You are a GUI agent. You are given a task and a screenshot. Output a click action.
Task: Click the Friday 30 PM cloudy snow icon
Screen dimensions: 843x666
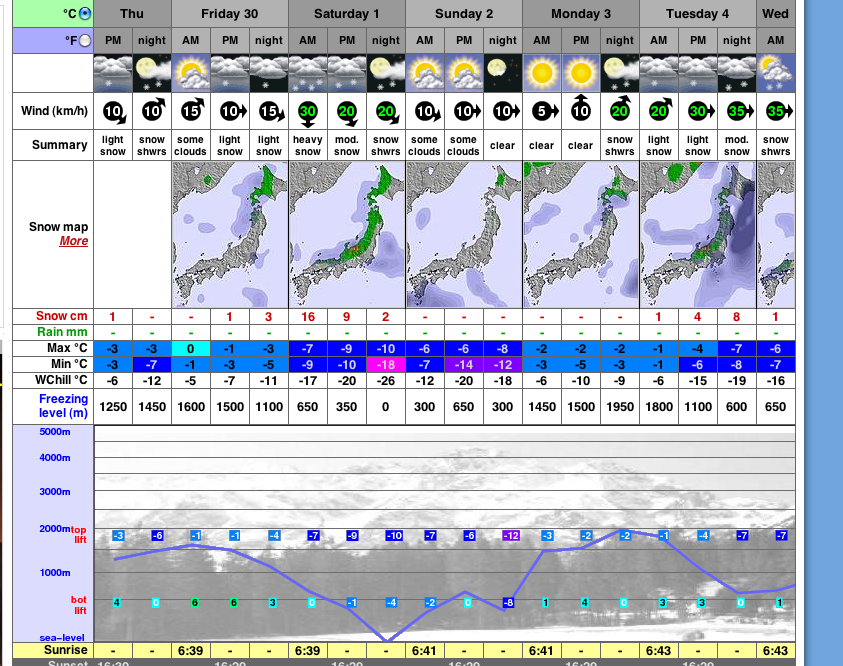click(230, 73)
